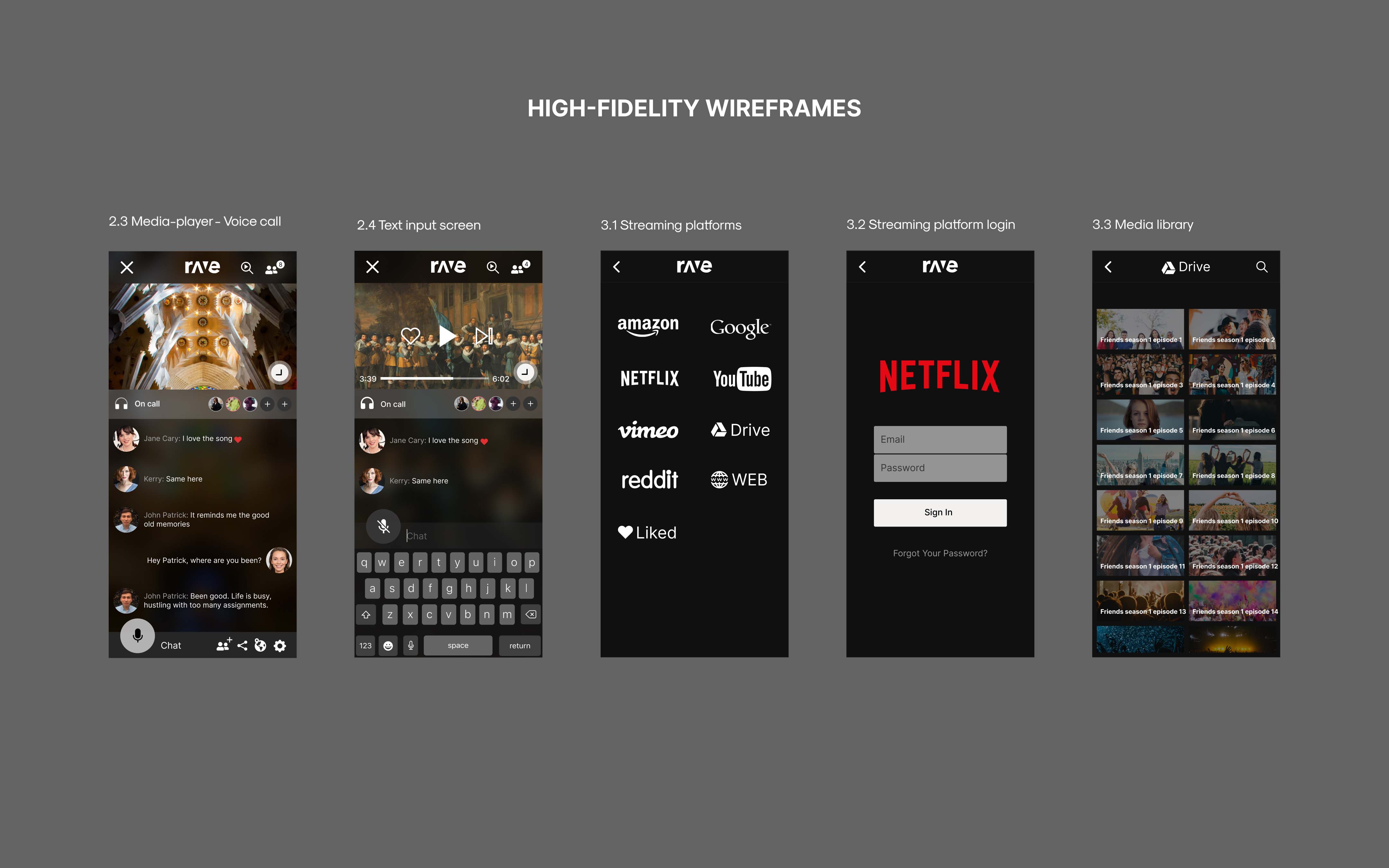Open search icon in Drive media library

(x=1261, y=267)
